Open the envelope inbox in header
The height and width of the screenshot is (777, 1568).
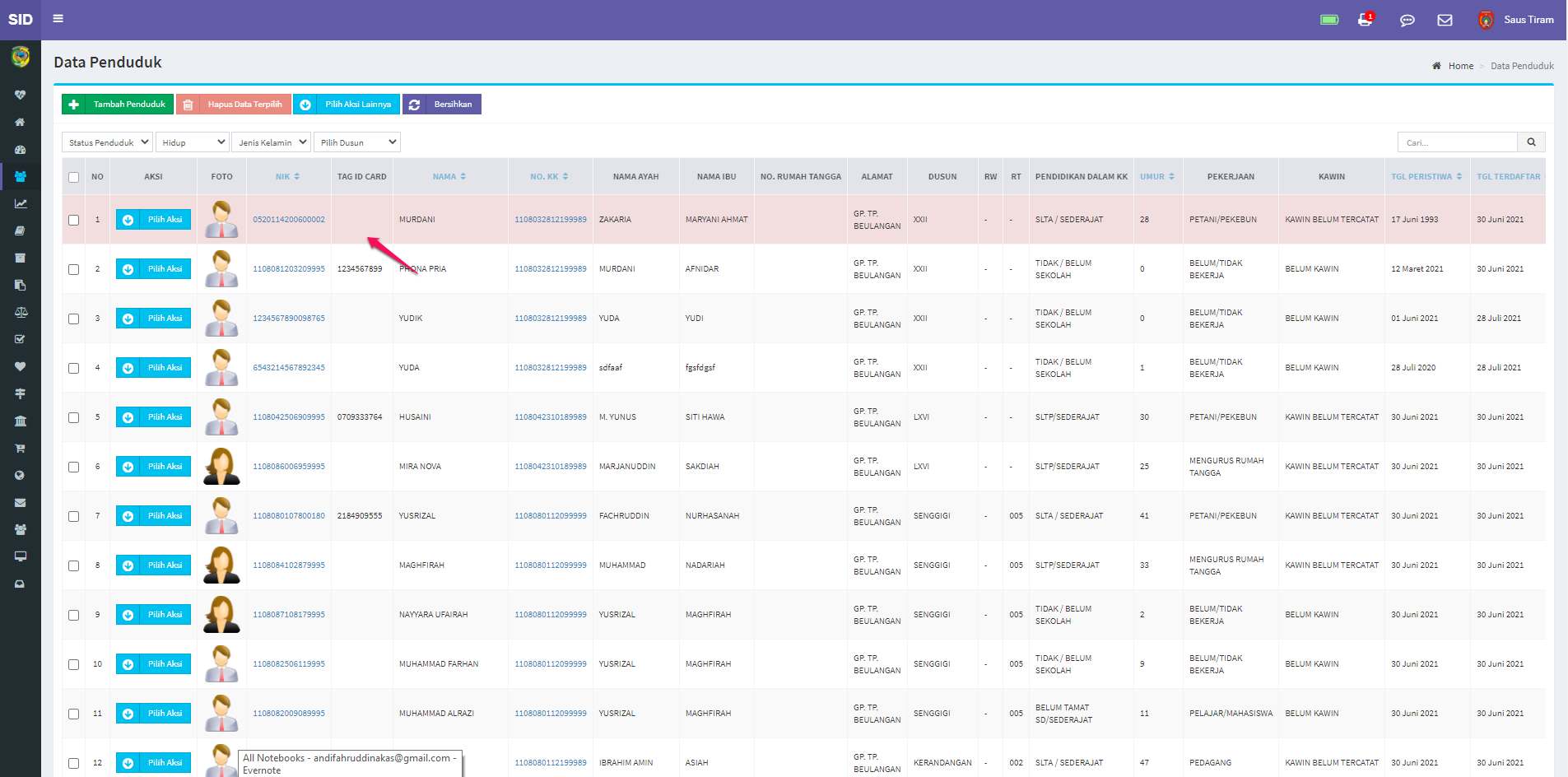coord(1445,20)
